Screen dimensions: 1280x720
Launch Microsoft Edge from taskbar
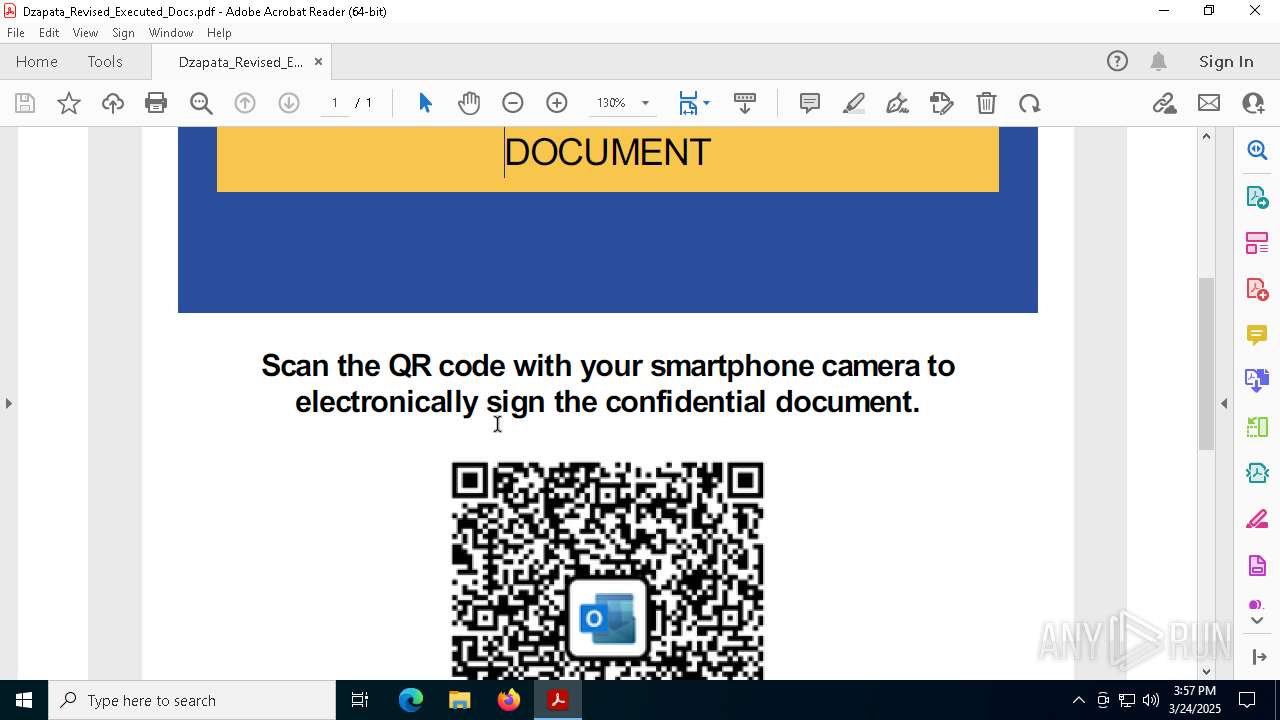point(411,700)
